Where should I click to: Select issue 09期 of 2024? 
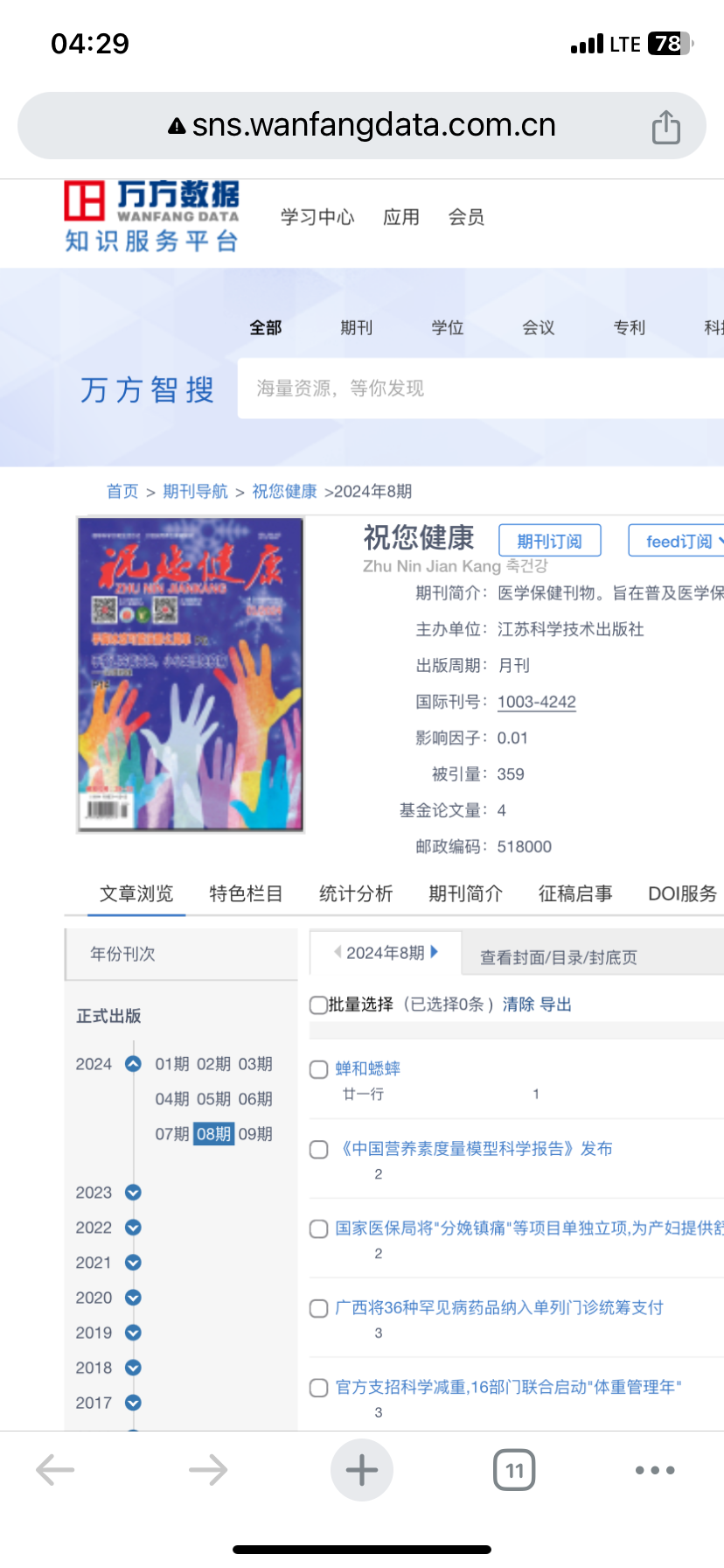(255, 1134)
